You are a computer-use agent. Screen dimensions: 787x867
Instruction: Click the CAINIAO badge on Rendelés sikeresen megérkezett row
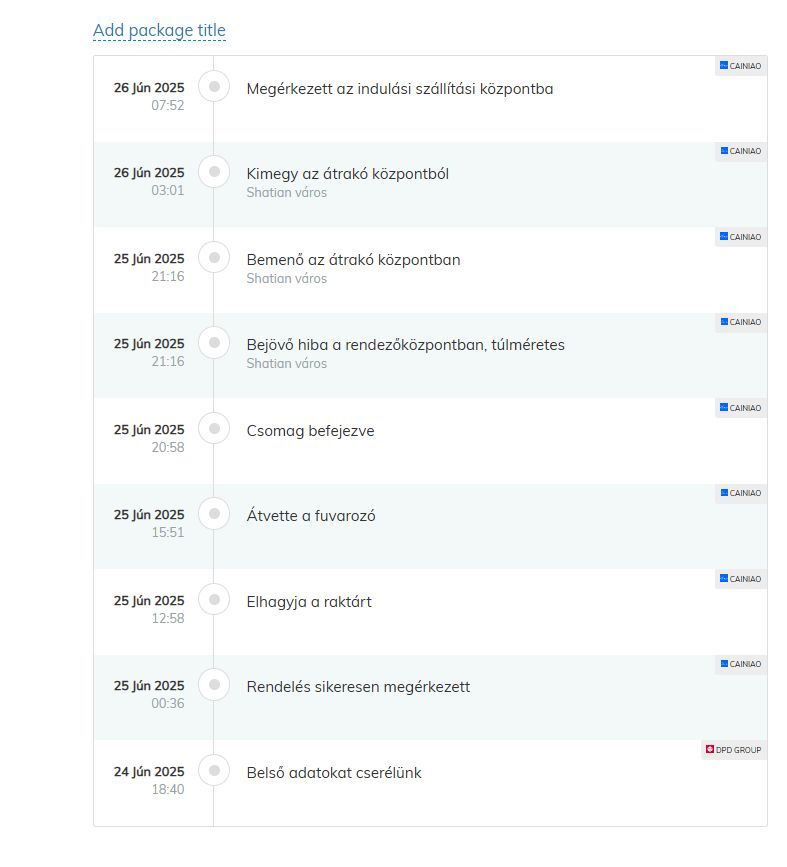point(741,664)
